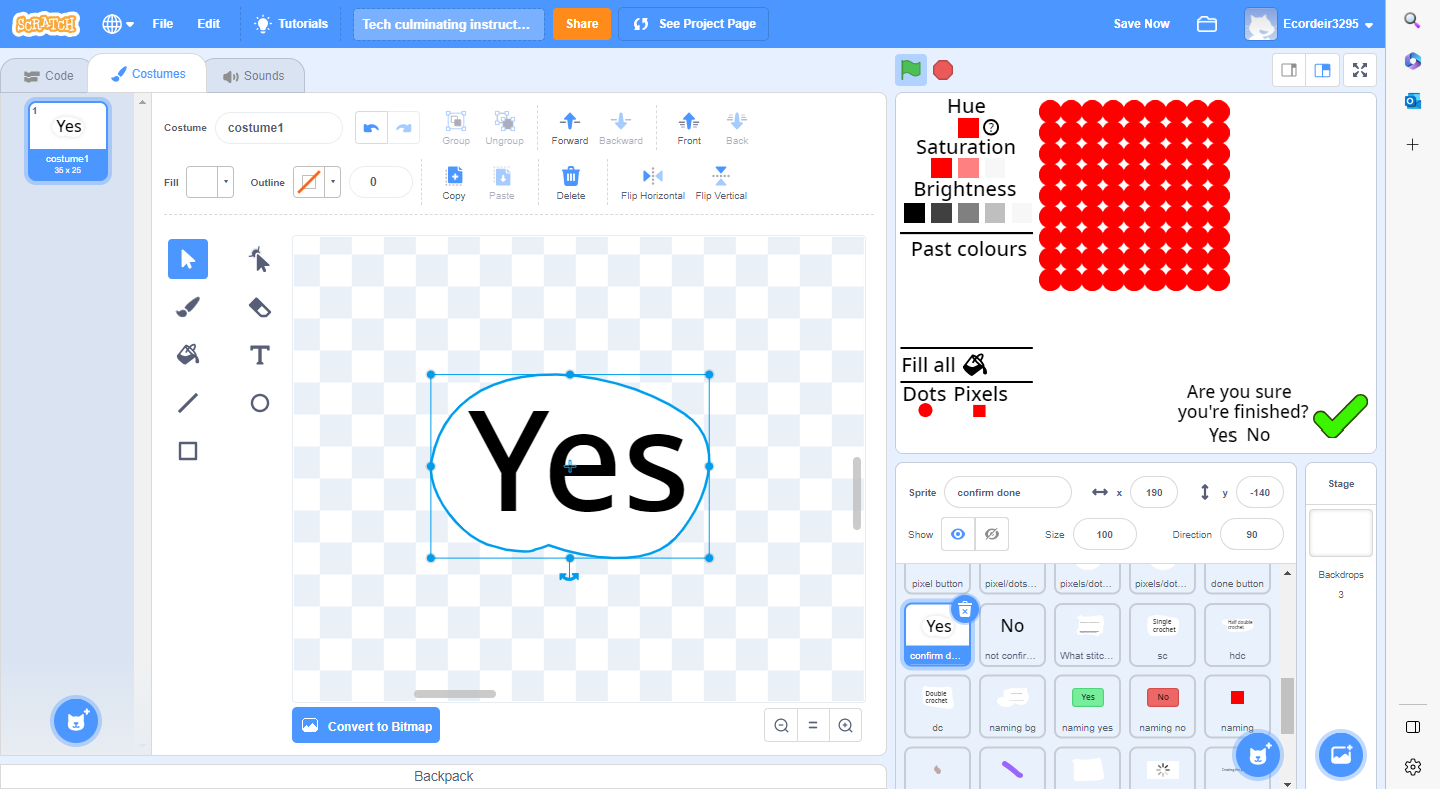Open the language globe dropdown
The height and width of the screenshot is (789, 1440).
pyautogui.click(x=114, y=23)
